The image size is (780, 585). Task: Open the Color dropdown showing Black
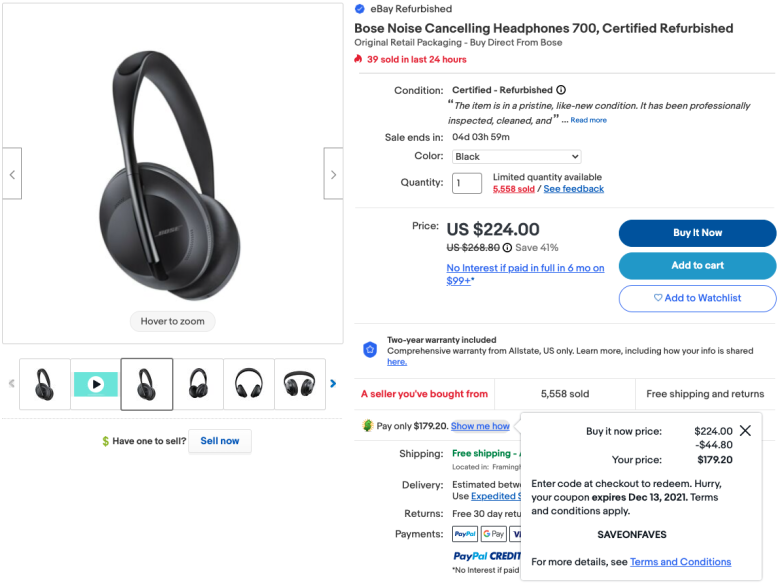516,157
